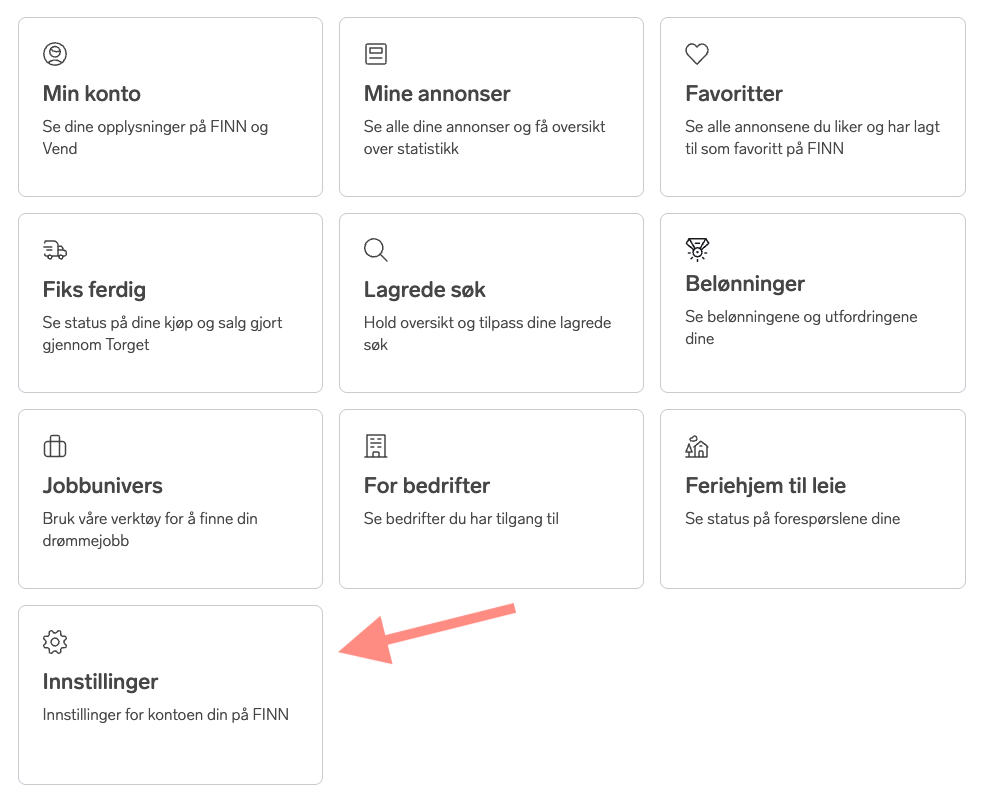This screenshot has height=797, width=982.
Task: View the Belønninger title
Action: point(745,284)
